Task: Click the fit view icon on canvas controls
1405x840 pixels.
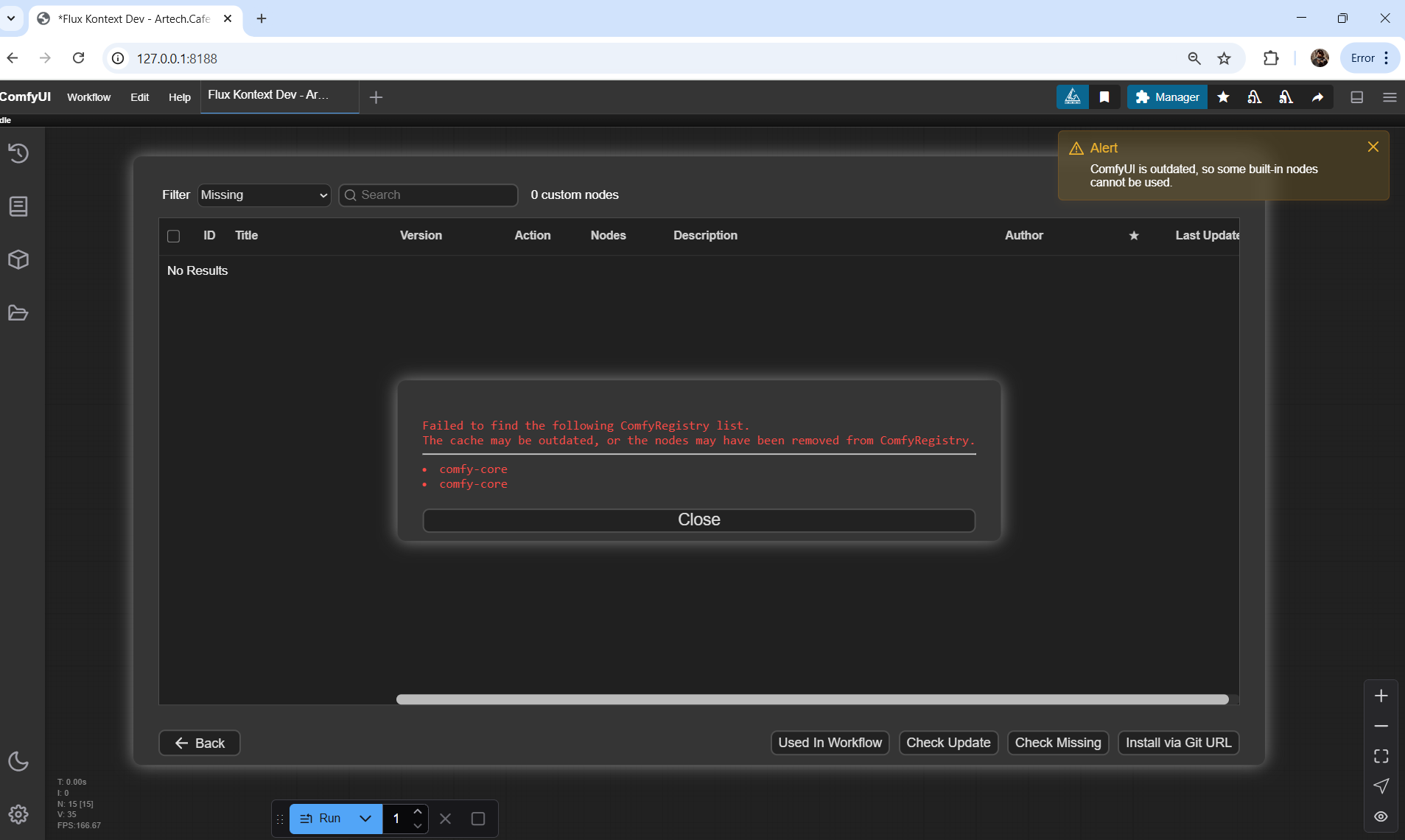Action: click(1381, 756)
